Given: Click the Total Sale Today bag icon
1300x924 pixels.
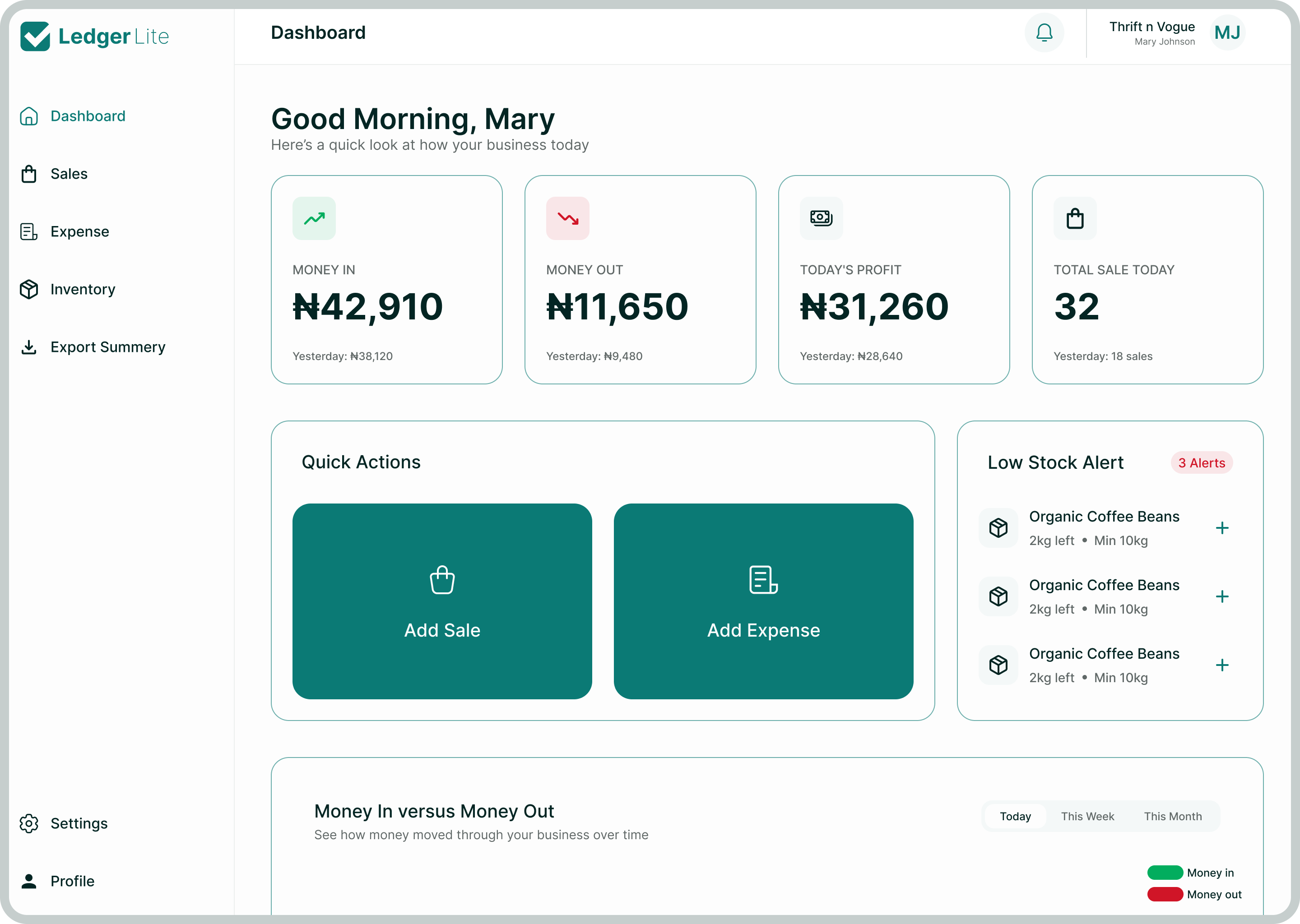Looking at the screenshot, I should [1075, 218].
